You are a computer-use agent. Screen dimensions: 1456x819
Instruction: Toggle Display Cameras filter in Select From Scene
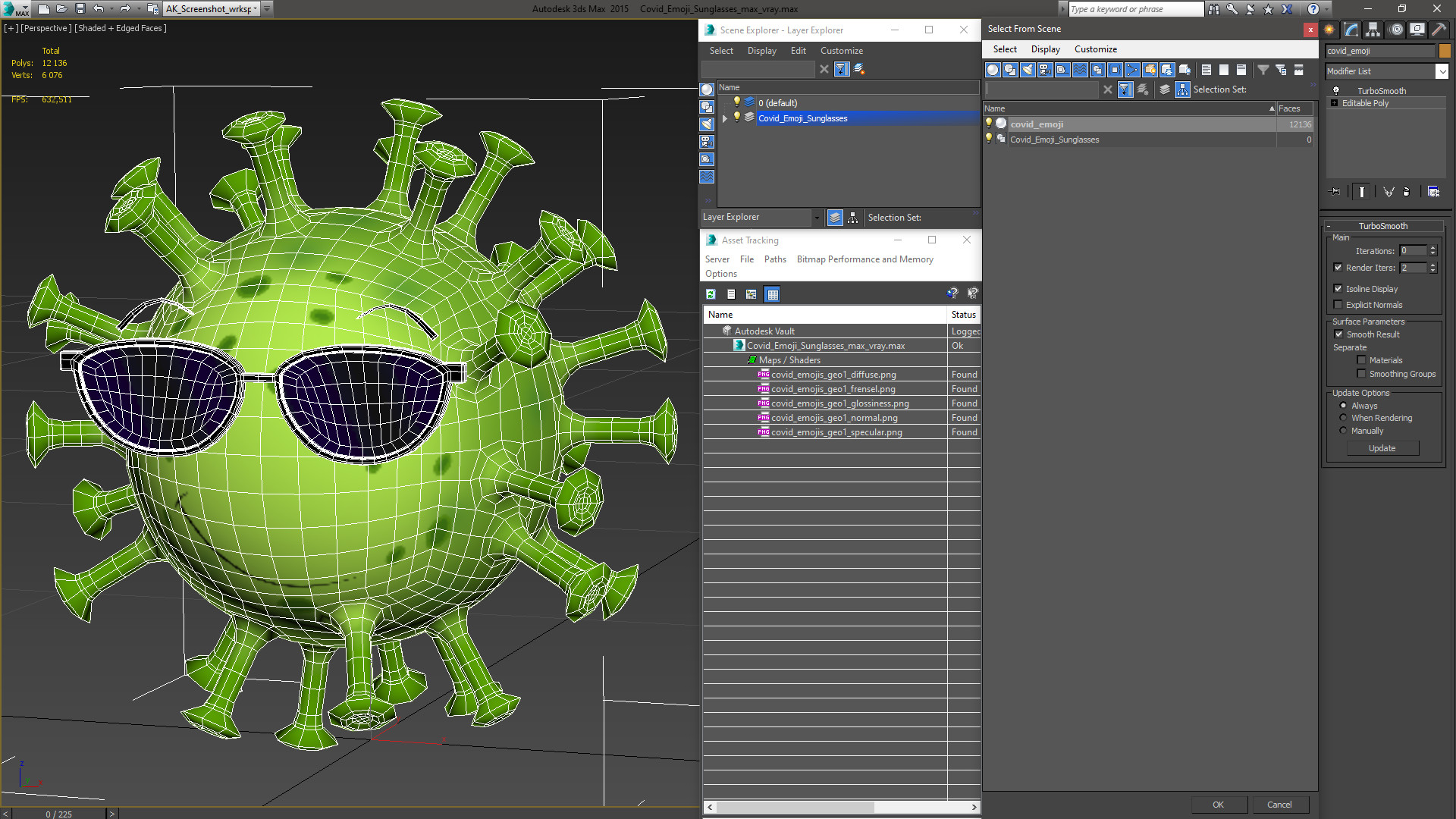pos(1045,70)
